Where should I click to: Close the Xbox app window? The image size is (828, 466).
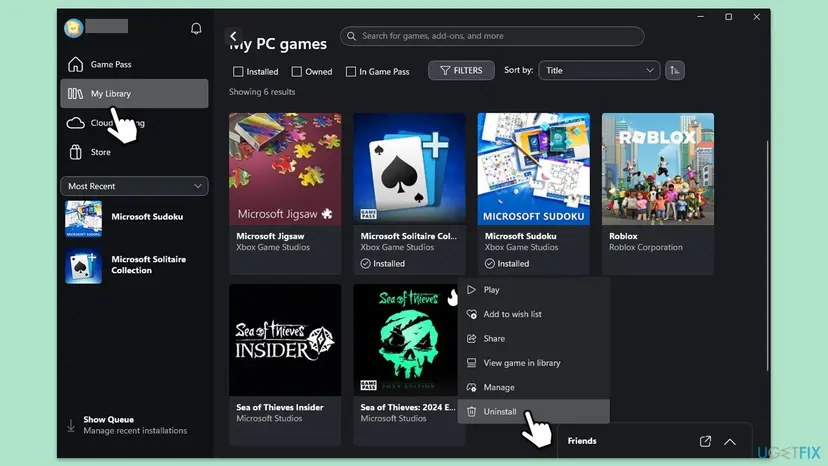click(x=756, y=17)
